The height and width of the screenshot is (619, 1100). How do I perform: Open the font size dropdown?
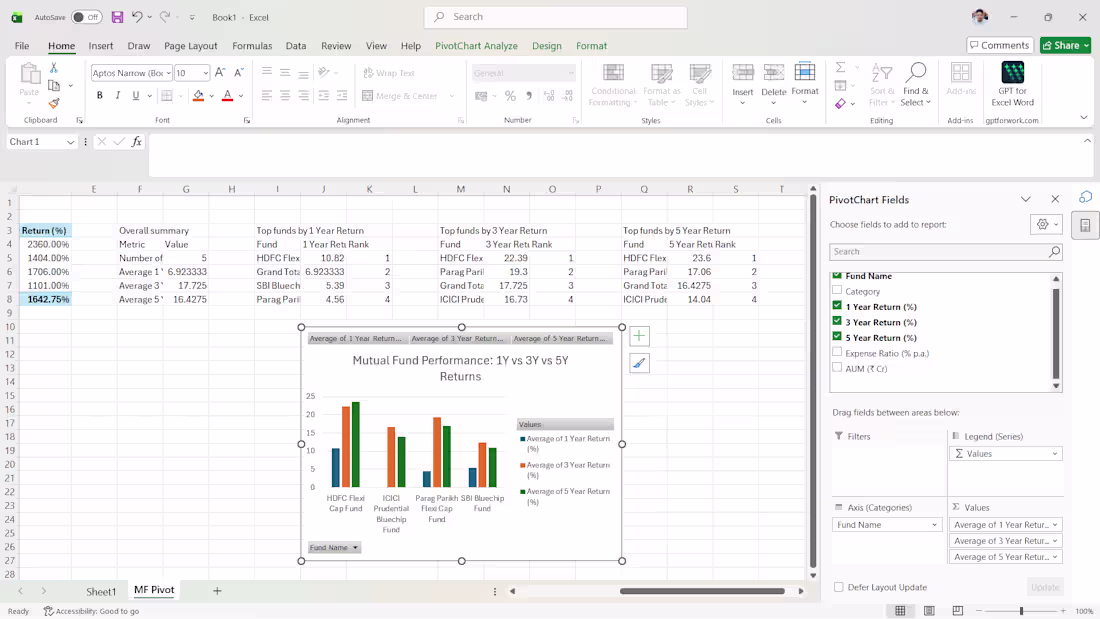click(x=206, y=73)
